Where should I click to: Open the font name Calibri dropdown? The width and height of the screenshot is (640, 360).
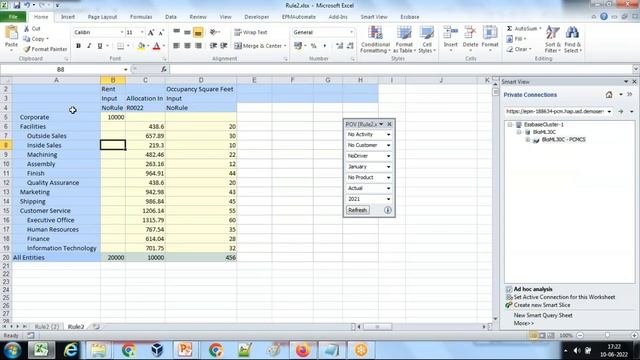coord(122,32)
